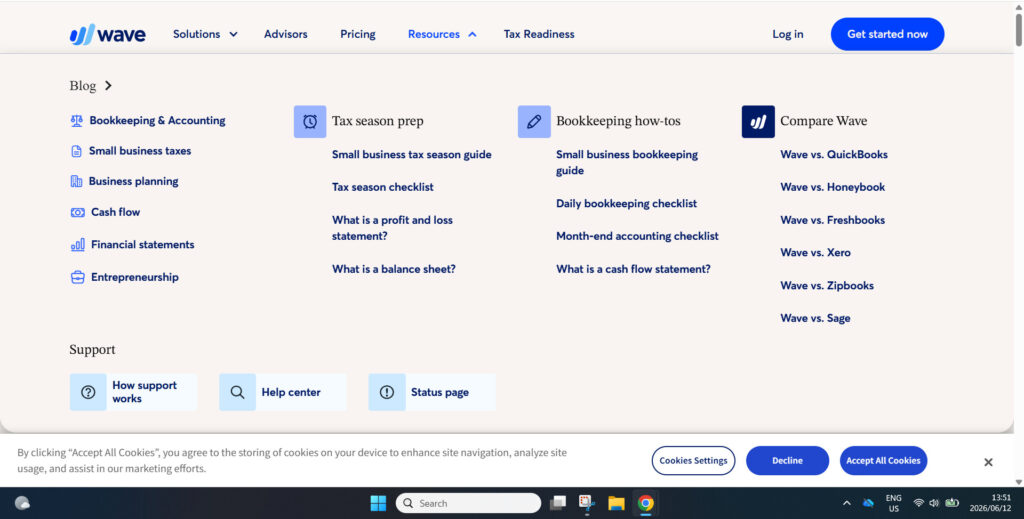1024x519 pixels.
Task: Open Daily bookkeeping checklist link
Action: click(x=626, y=204)
